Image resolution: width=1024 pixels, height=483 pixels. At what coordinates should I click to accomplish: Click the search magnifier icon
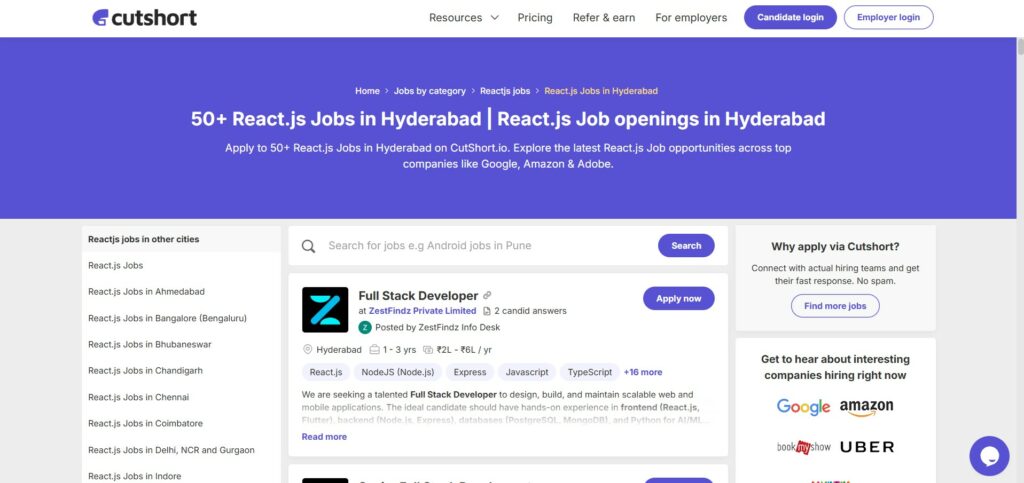(308, 246)
